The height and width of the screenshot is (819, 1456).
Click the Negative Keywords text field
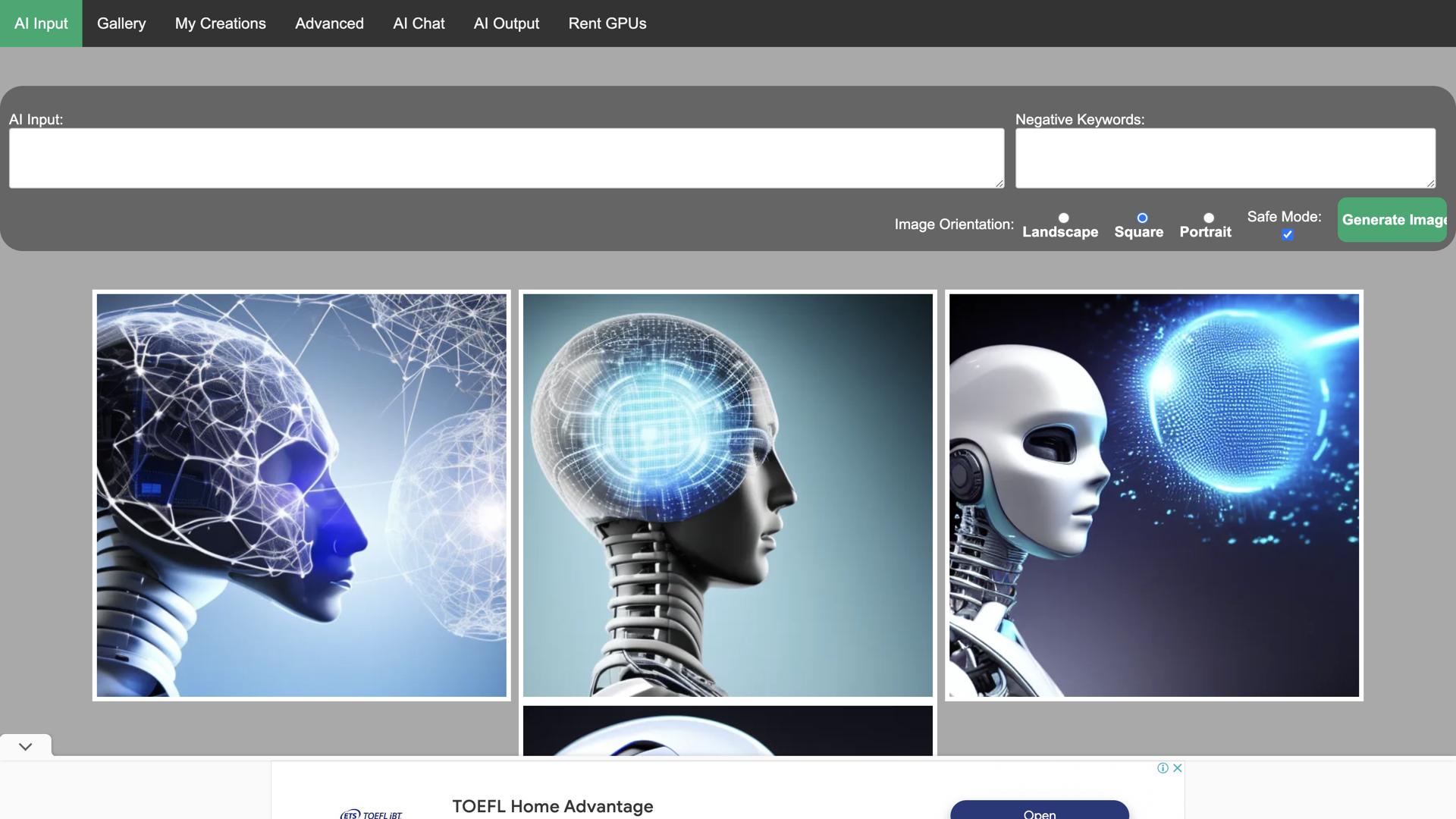(x=1224, y=158)
